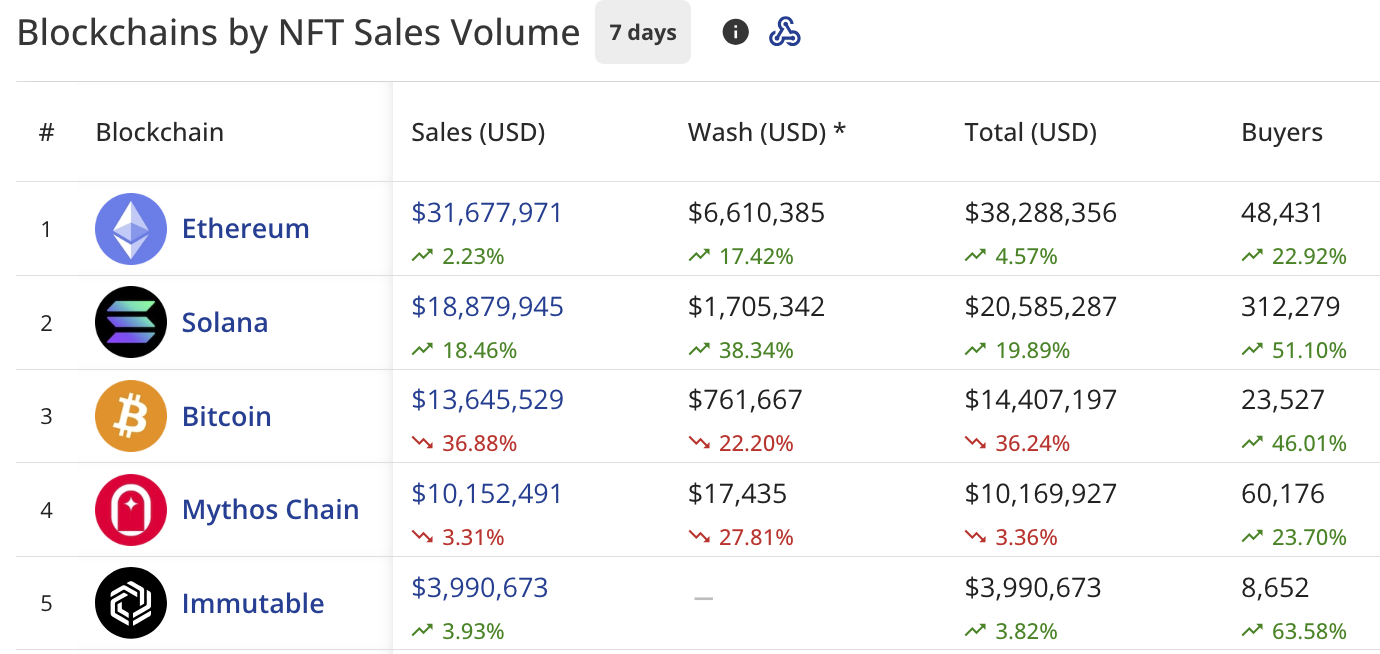
Task: Select Immutable total $3,990,673
Action: 1033,588
